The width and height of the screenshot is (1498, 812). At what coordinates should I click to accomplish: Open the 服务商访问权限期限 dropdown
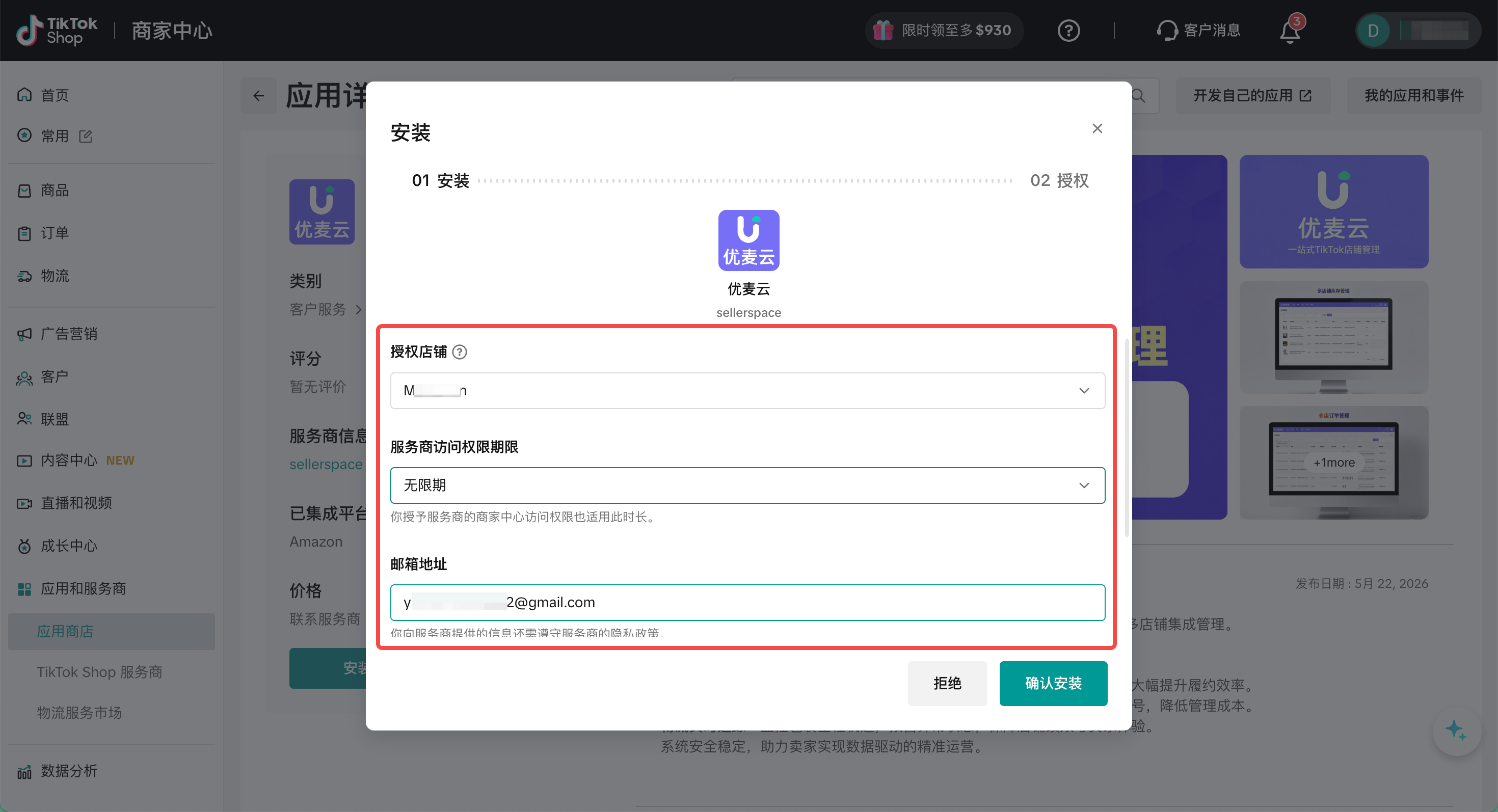point(747,485)
